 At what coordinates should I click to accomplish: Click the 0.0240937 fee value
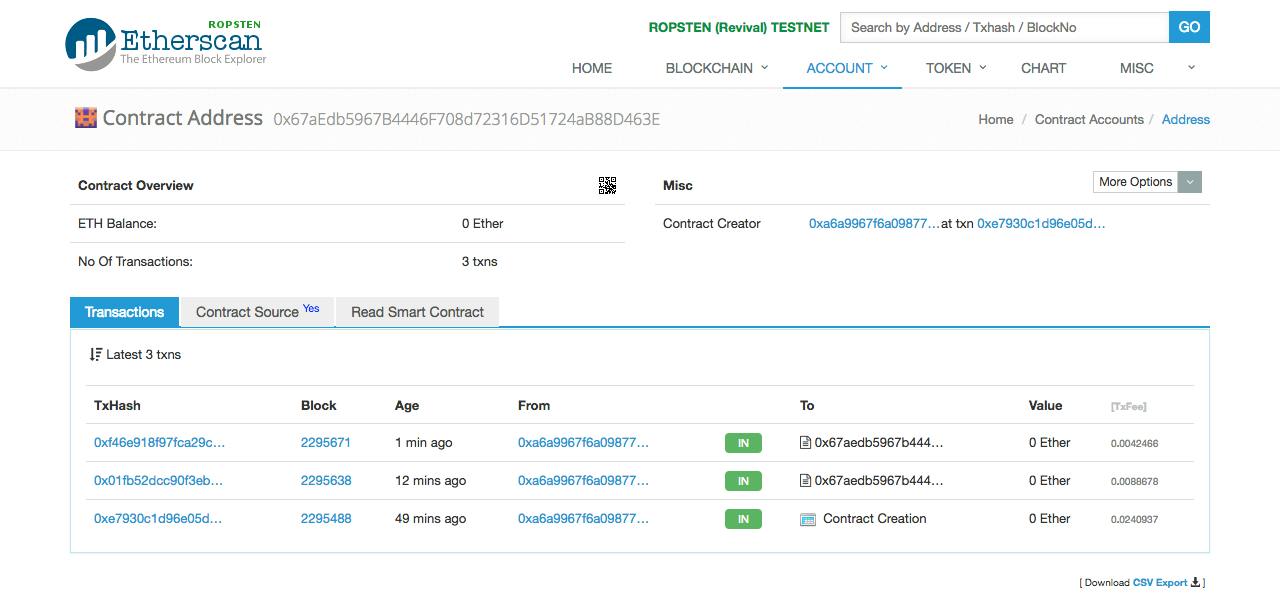pyautogui.click(x=1134, y=519)
